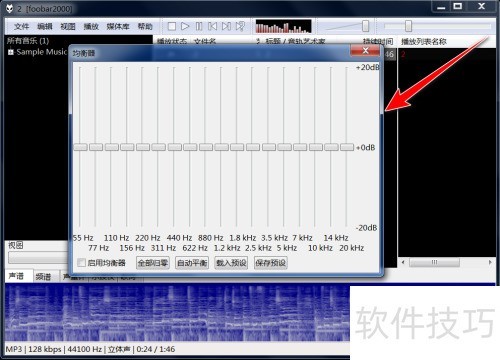Click the 视图 filter dropdown box

click(x=39, y=258)
